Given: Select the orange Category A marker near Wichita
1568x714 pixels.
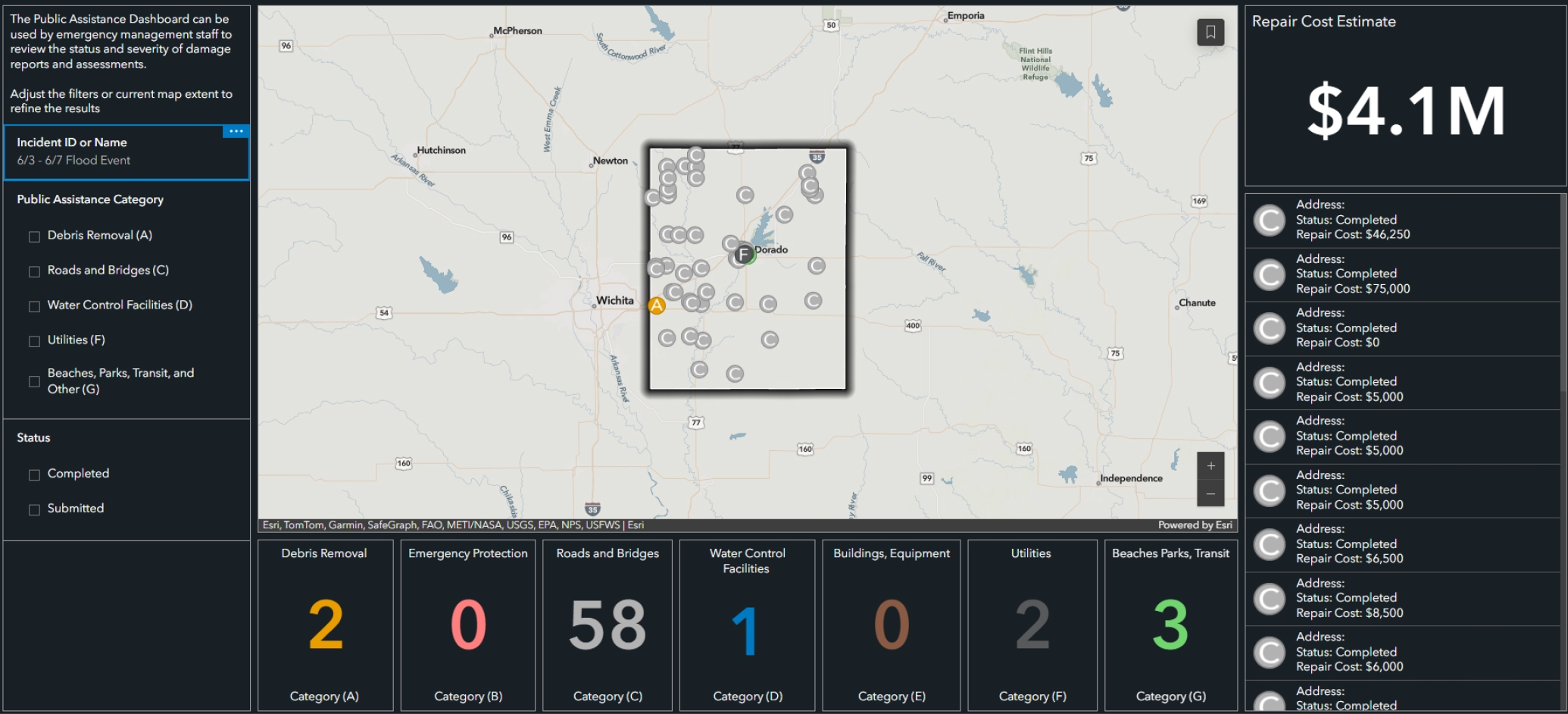Looking at the screenshot, I should (x=656, y=305).
